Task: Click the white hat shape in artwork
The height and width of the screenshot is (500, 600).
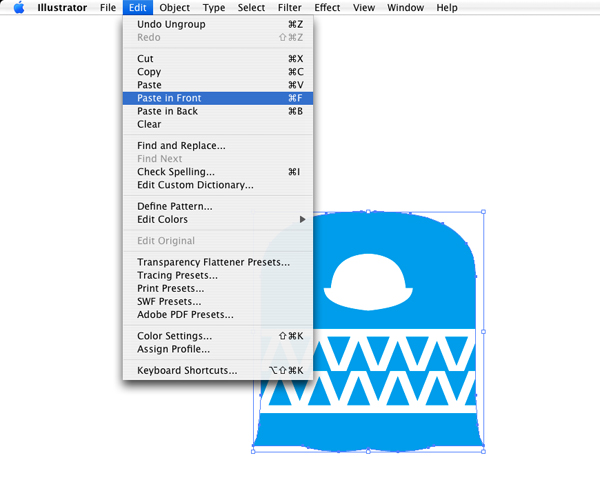Action: pyautogui.click(x=368, y=282)
